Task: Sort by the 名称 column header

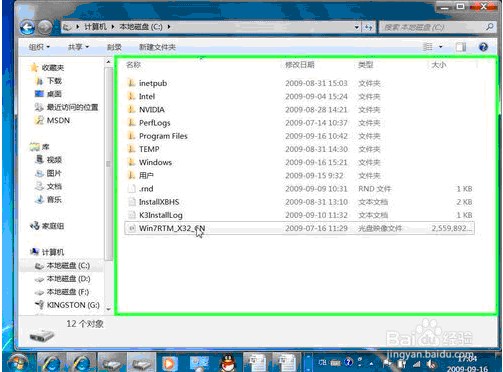Action: click(x=133, y=65)
